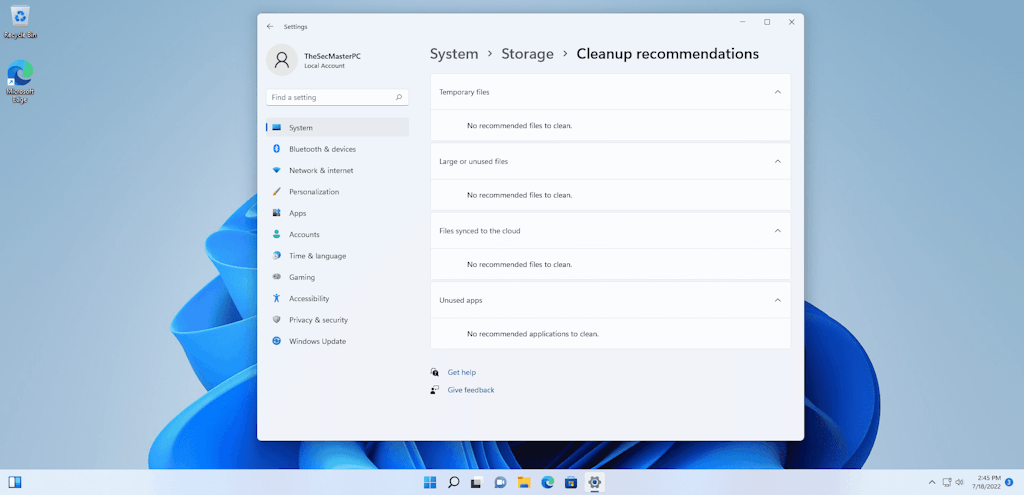Collapse the Temporary files section
The width and height of the screenshot is (1024, 495).
(x=777, y=92)
